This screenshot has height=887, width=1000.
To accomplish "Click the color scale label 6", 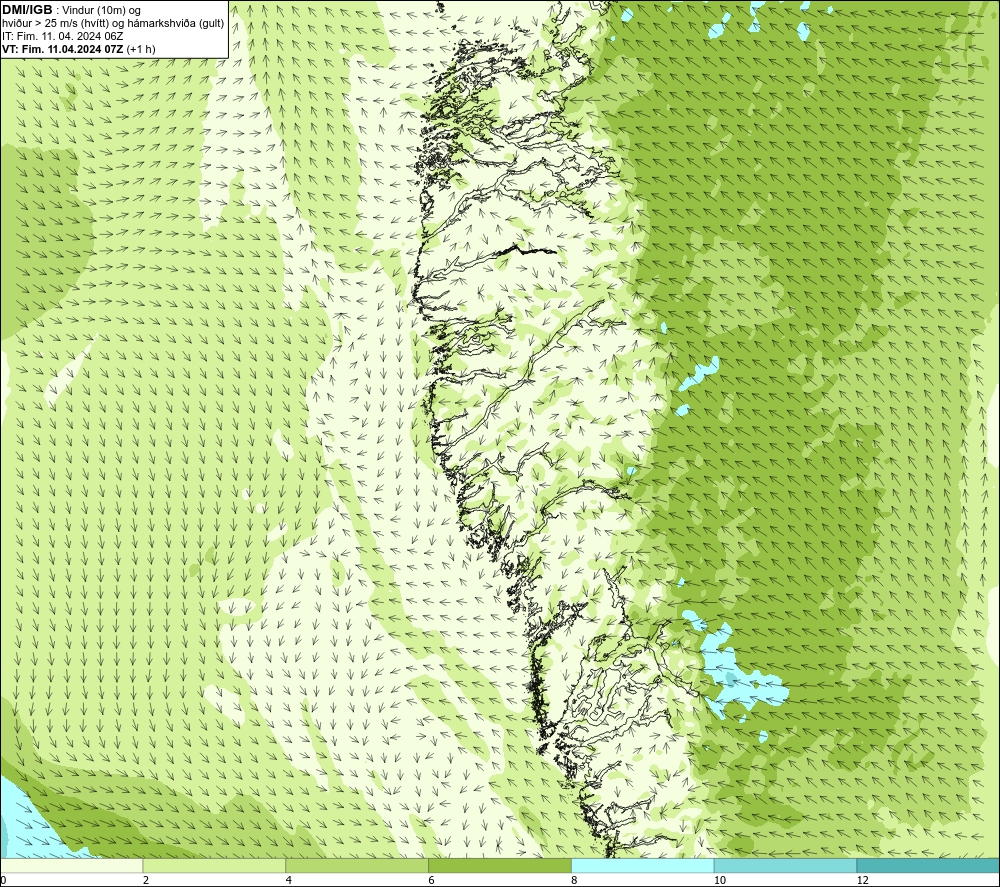I will click(432, 880).
